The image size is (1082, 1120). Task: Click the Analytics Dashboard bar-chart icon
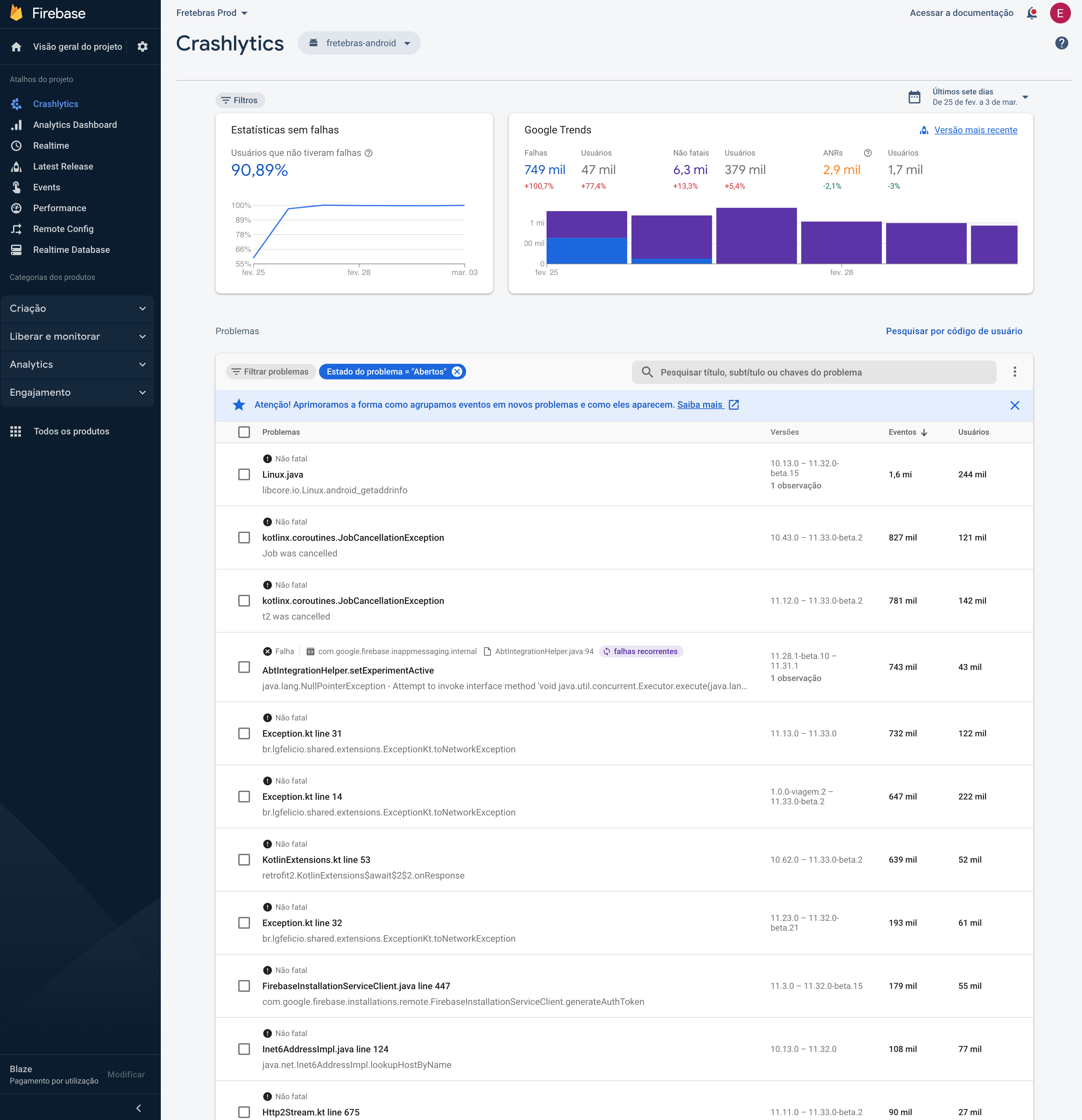[16, 125]
